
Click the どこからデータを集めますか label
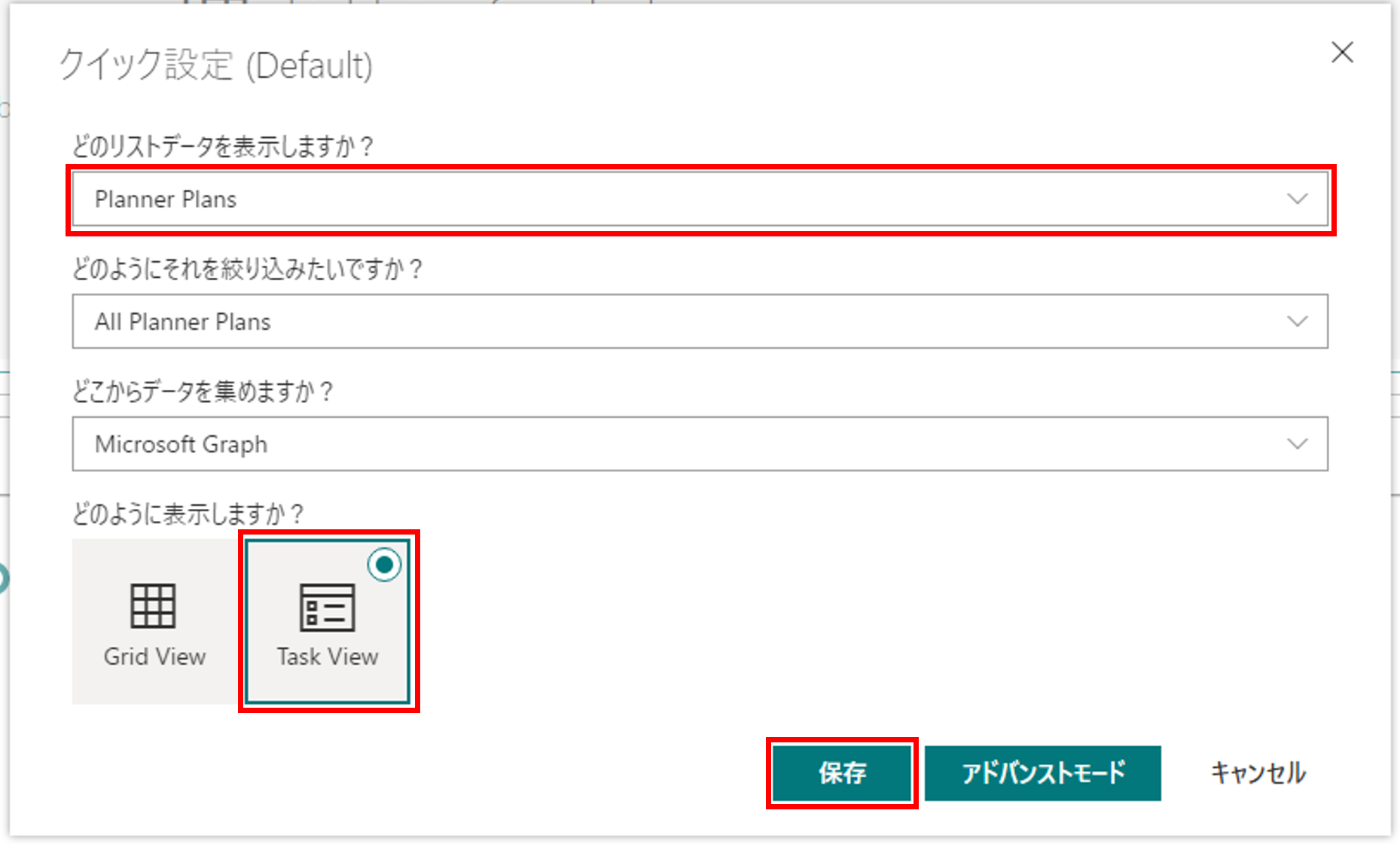click(203, 392)
